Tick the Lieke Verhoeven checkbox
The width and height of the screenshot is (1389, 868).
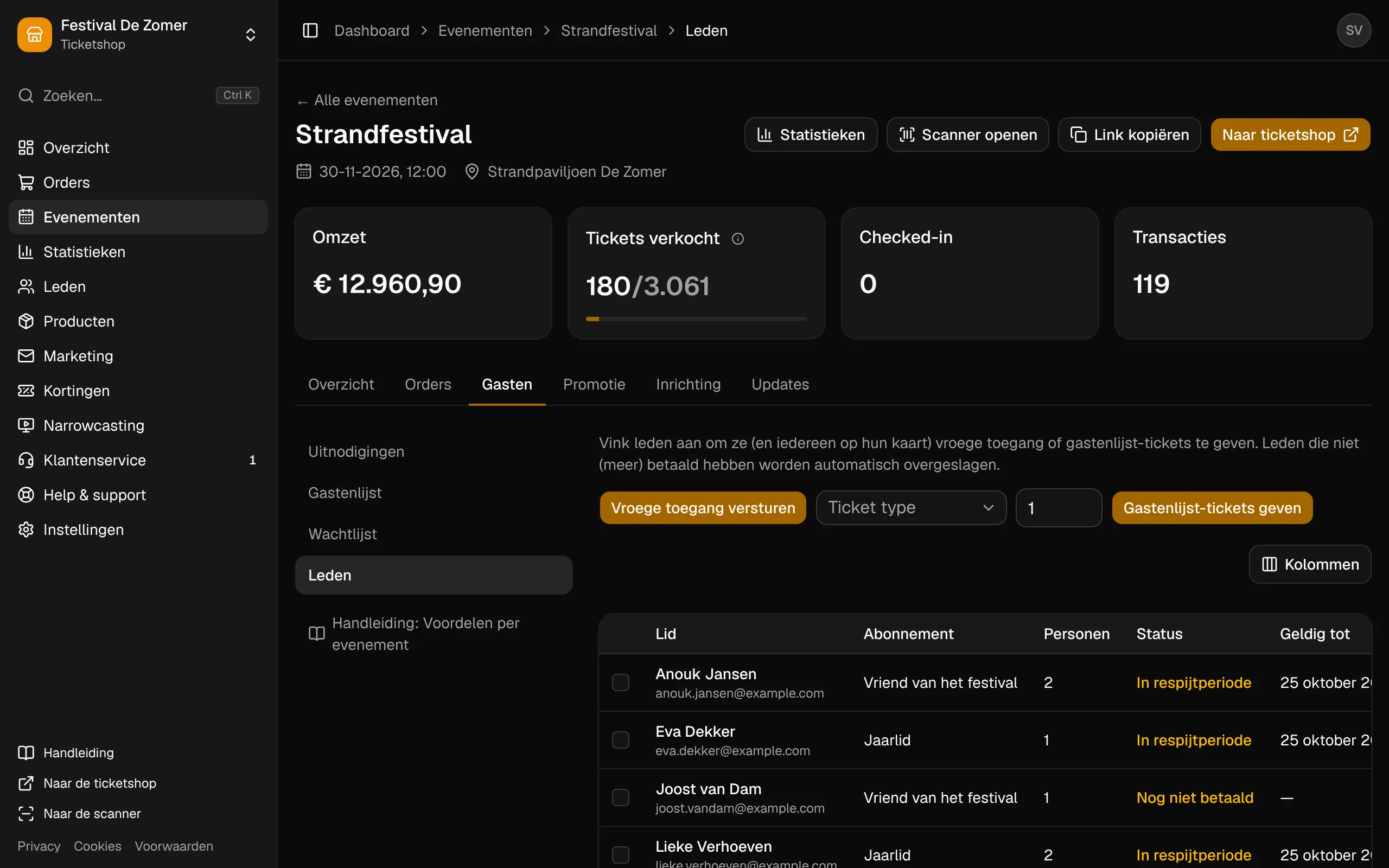621,855
